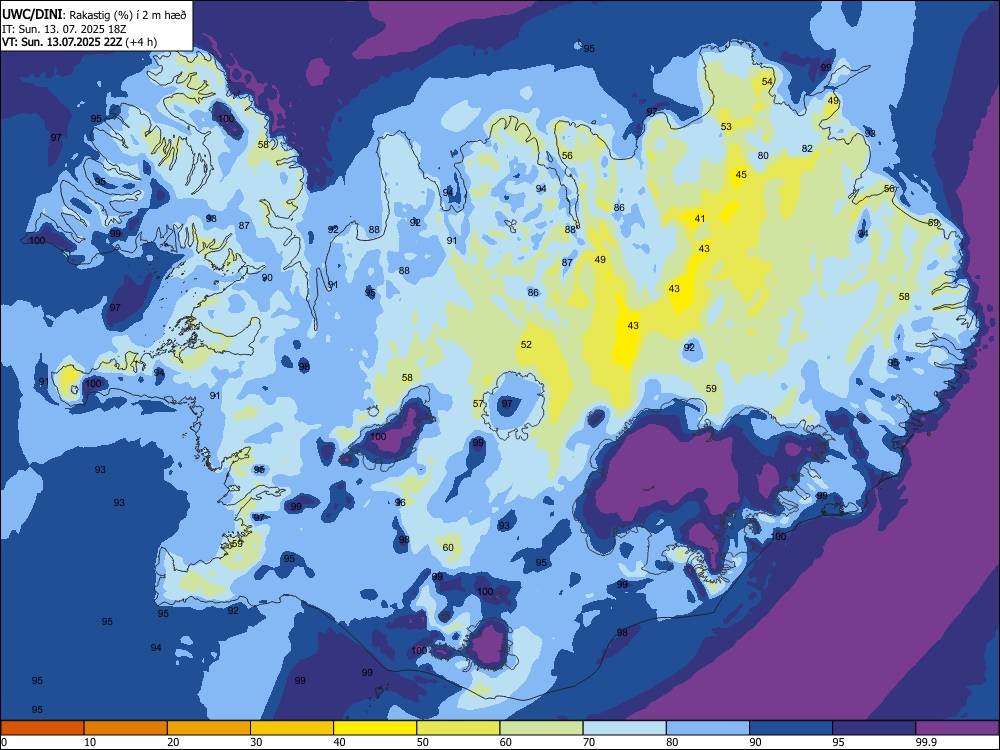Click the humidity value 53 in the north
1000x750 pixels.
tap(726, 127)
